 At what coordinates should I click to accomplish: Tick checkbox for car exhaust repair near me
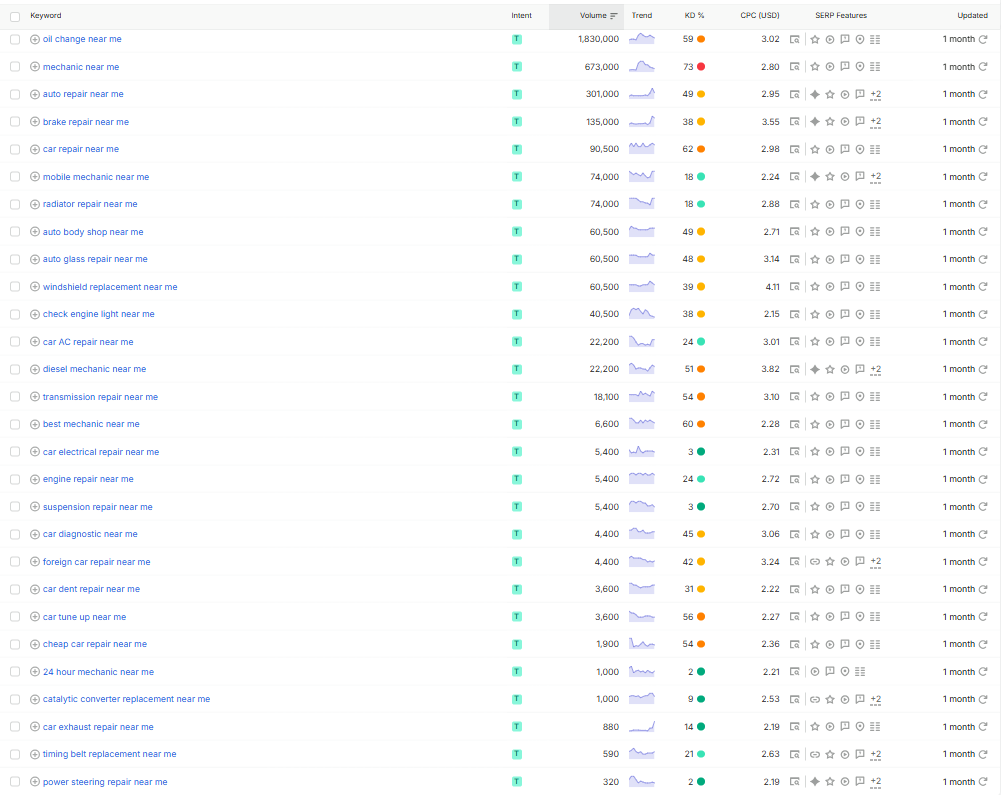click(x=15, y=727)
